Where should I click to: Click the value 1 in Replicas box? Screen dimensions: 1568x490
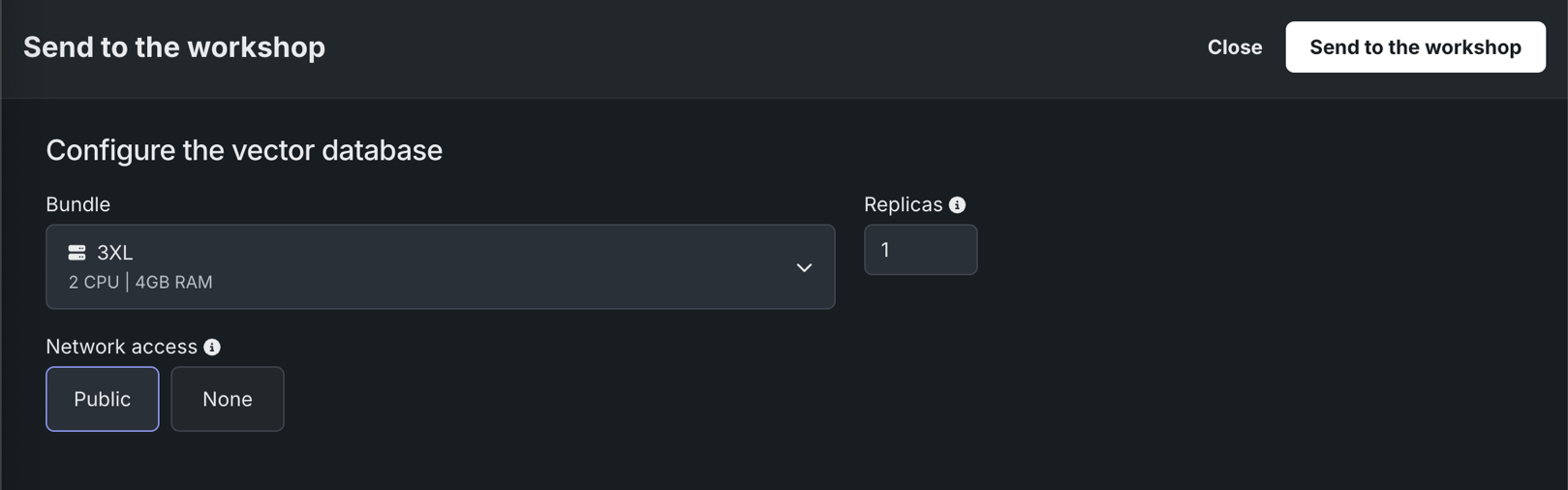[885, 250]
